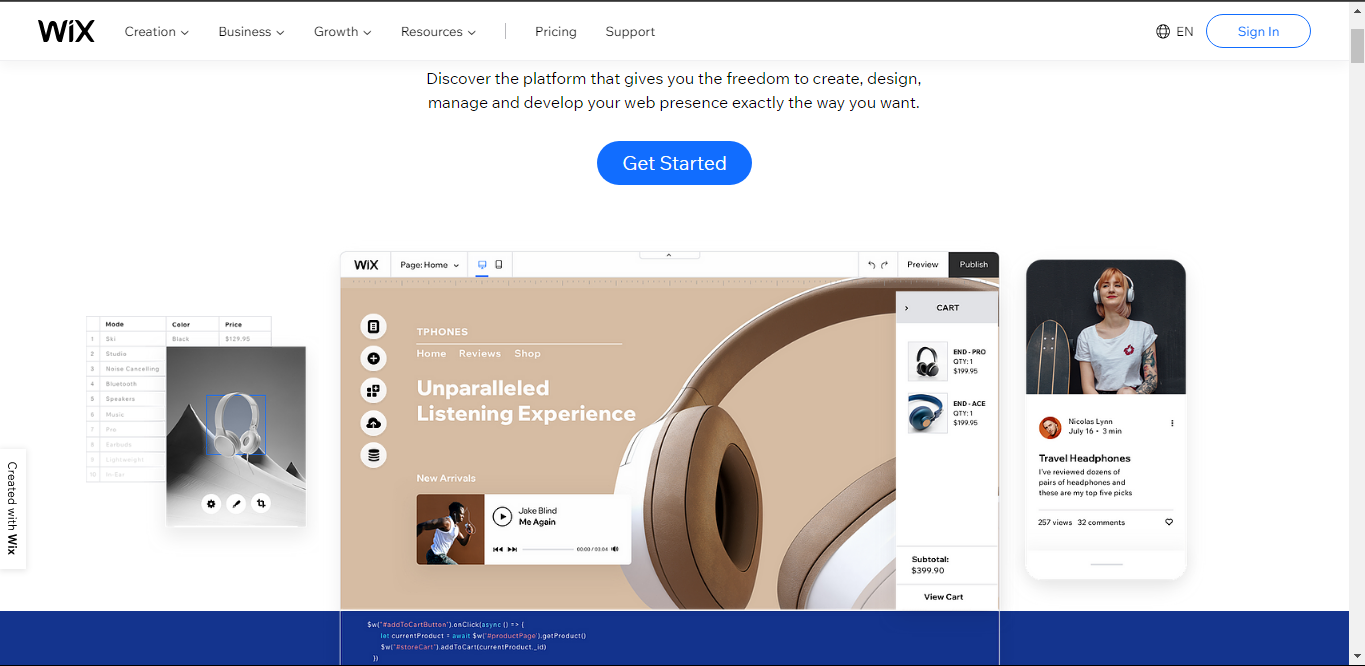Screen dimensions: 1365x666
Task: Click the Travel Headphones post title
Action: [1085, 458]
